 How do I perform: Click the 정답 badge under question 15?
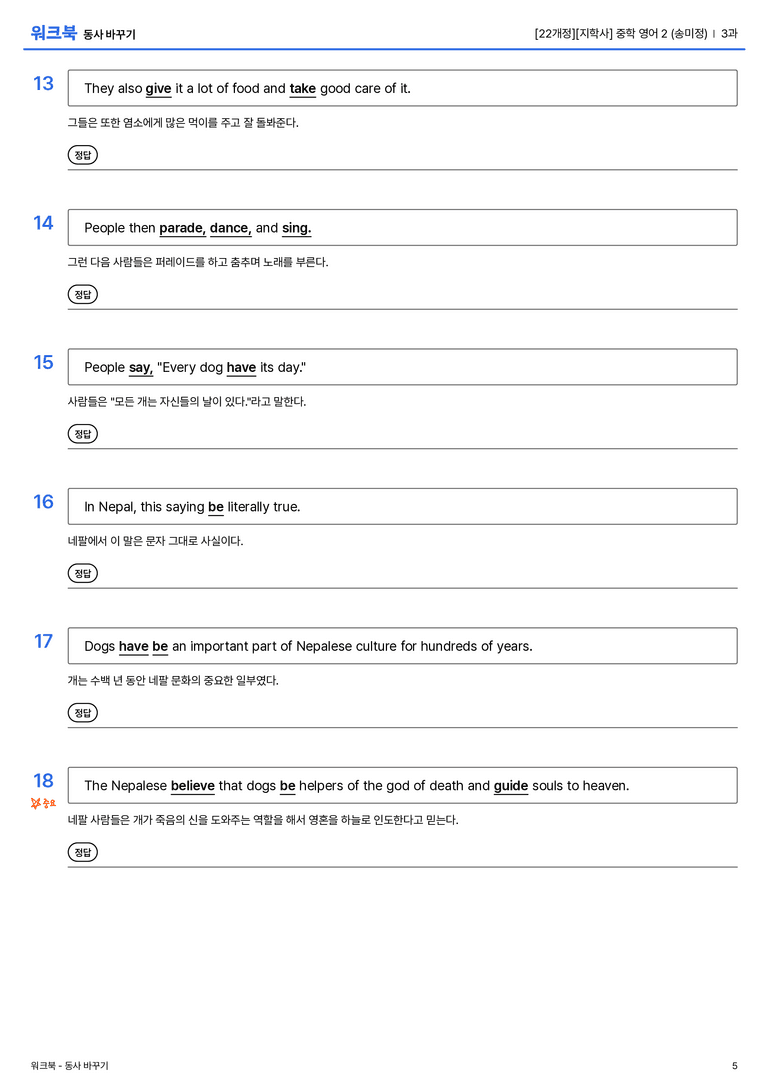coord(82,433)
